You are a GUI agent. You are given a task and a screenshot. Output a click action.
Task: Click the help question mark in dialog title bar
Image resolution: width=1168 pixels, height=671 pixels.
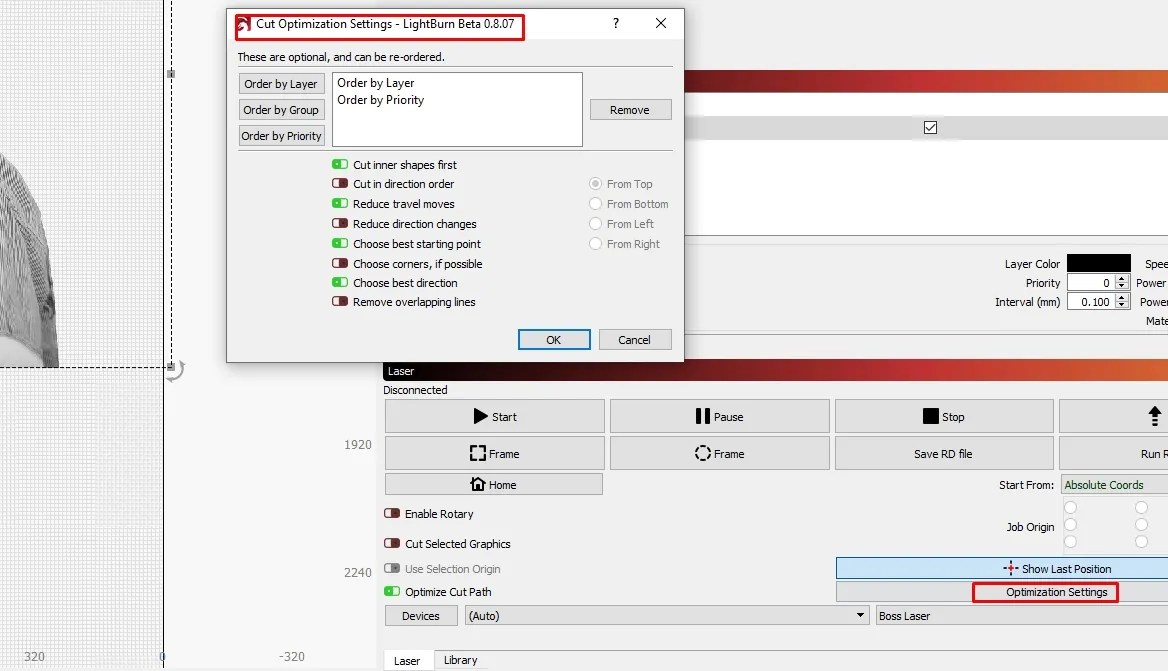pos(615,23)
